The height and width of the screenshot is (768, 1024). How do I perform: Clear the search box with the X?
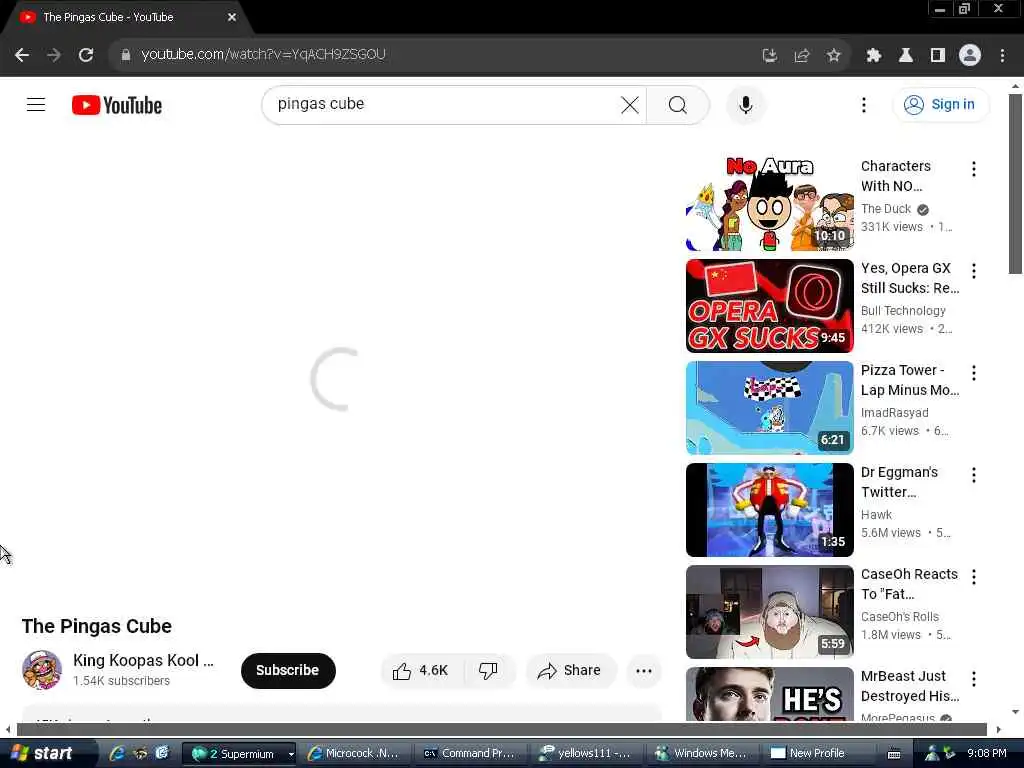(x=630, y=104)
